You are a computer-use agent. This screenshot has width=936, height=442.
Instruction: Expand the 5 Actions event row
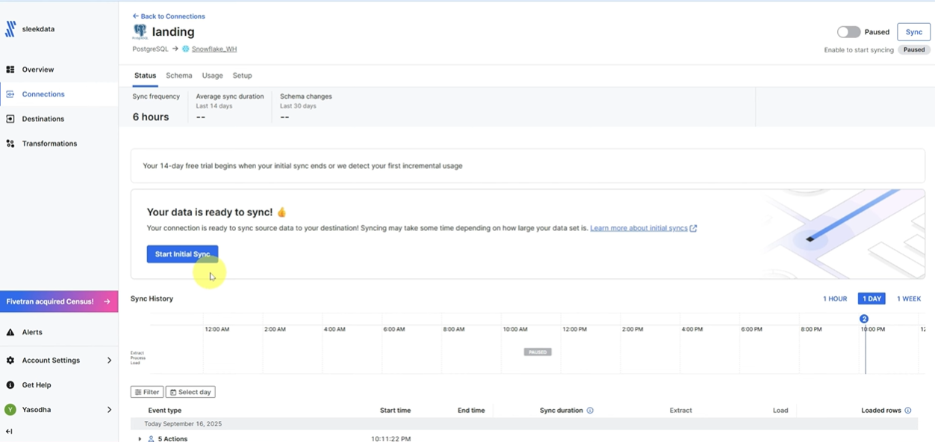click(140, 439)
